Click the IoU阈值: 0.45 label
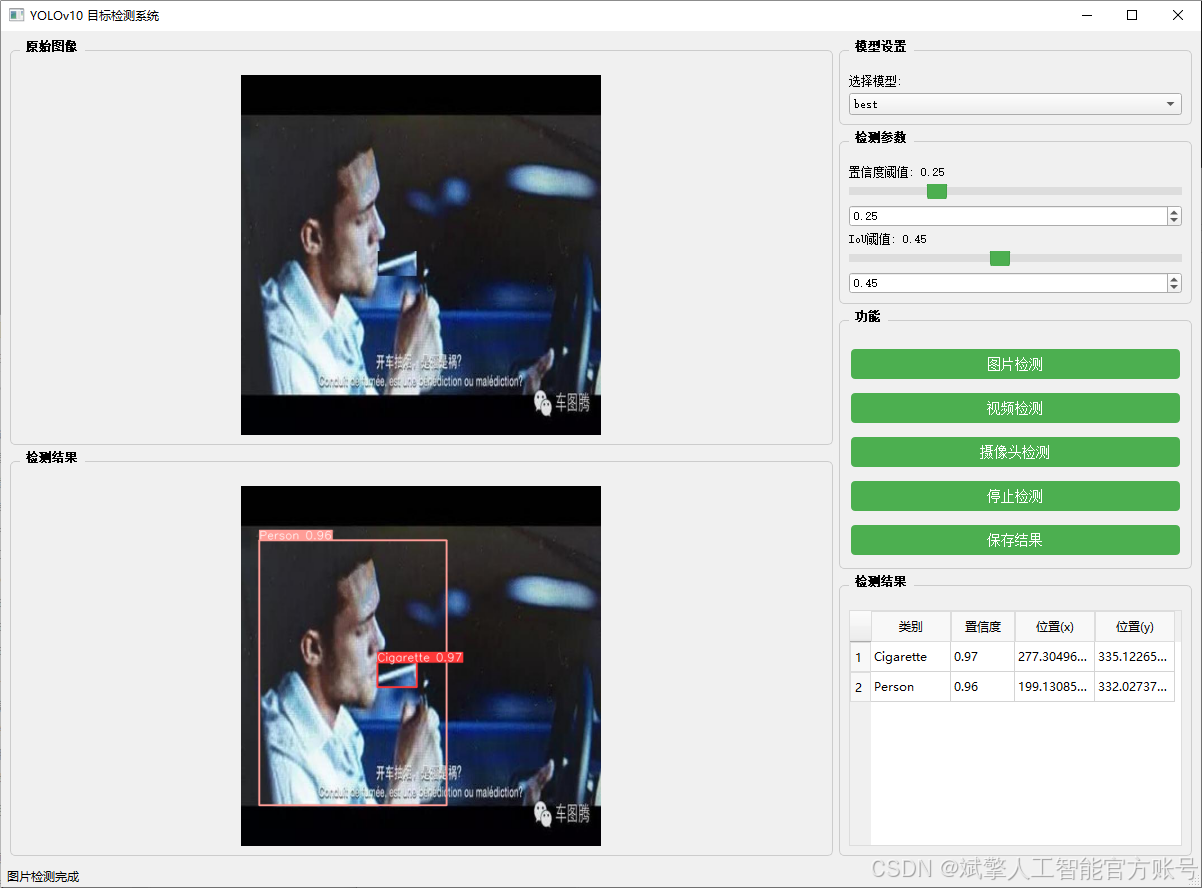Screen dimensions: 1202x888 click(888, 239)
